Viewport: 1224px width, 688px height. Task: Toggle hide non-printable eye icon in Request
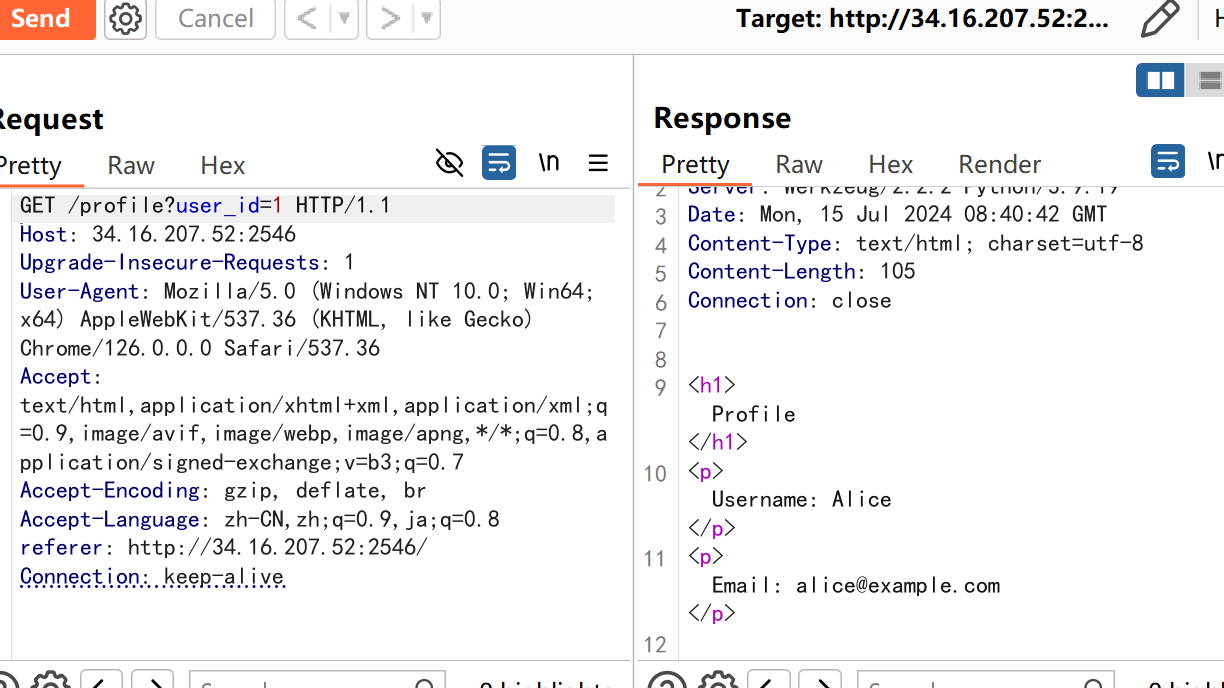coord(450,162)
